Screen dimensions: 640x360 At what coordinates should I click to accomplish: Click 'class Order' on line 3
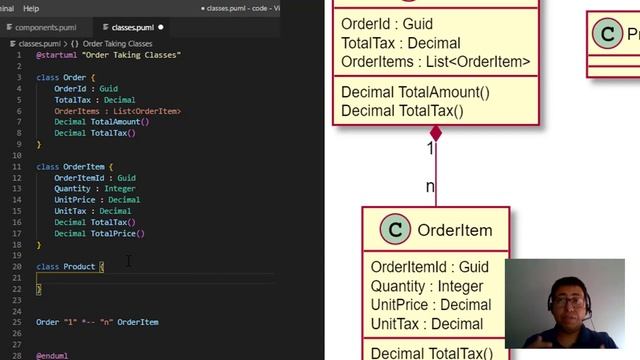61,78
